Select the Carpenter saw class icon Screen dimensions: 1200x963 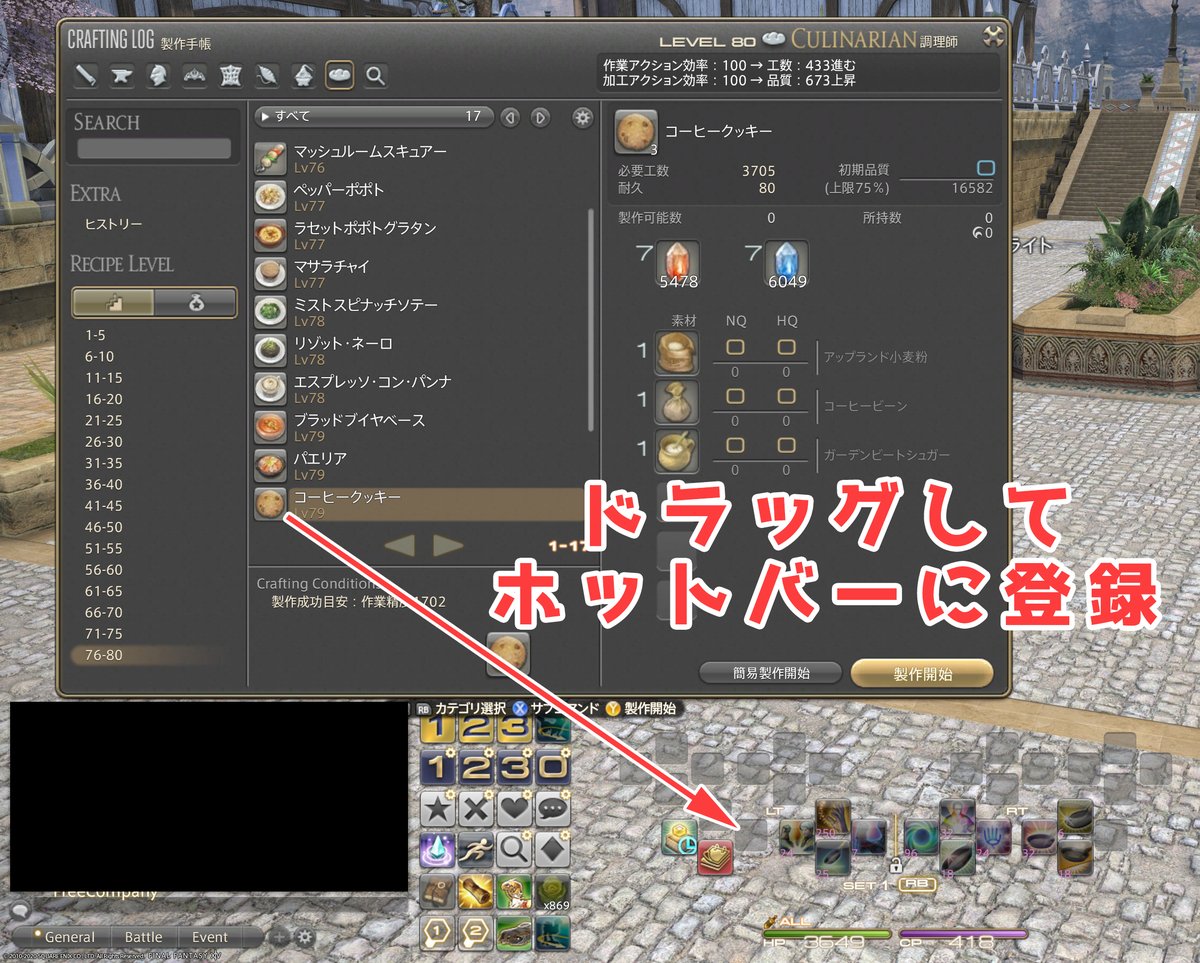pyautogui.click(x=87, y=75)
